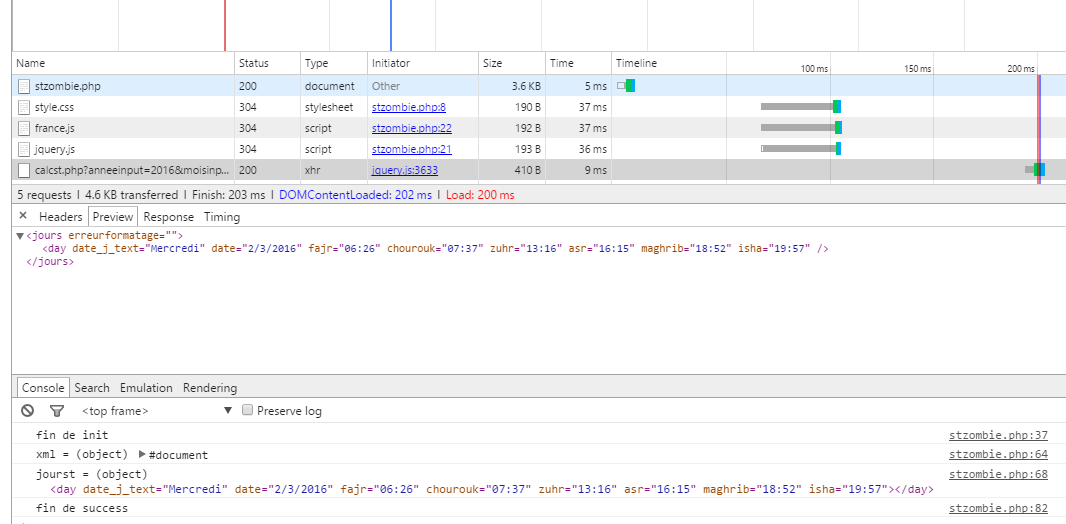Open the Response tab

(x=169, y=217)
